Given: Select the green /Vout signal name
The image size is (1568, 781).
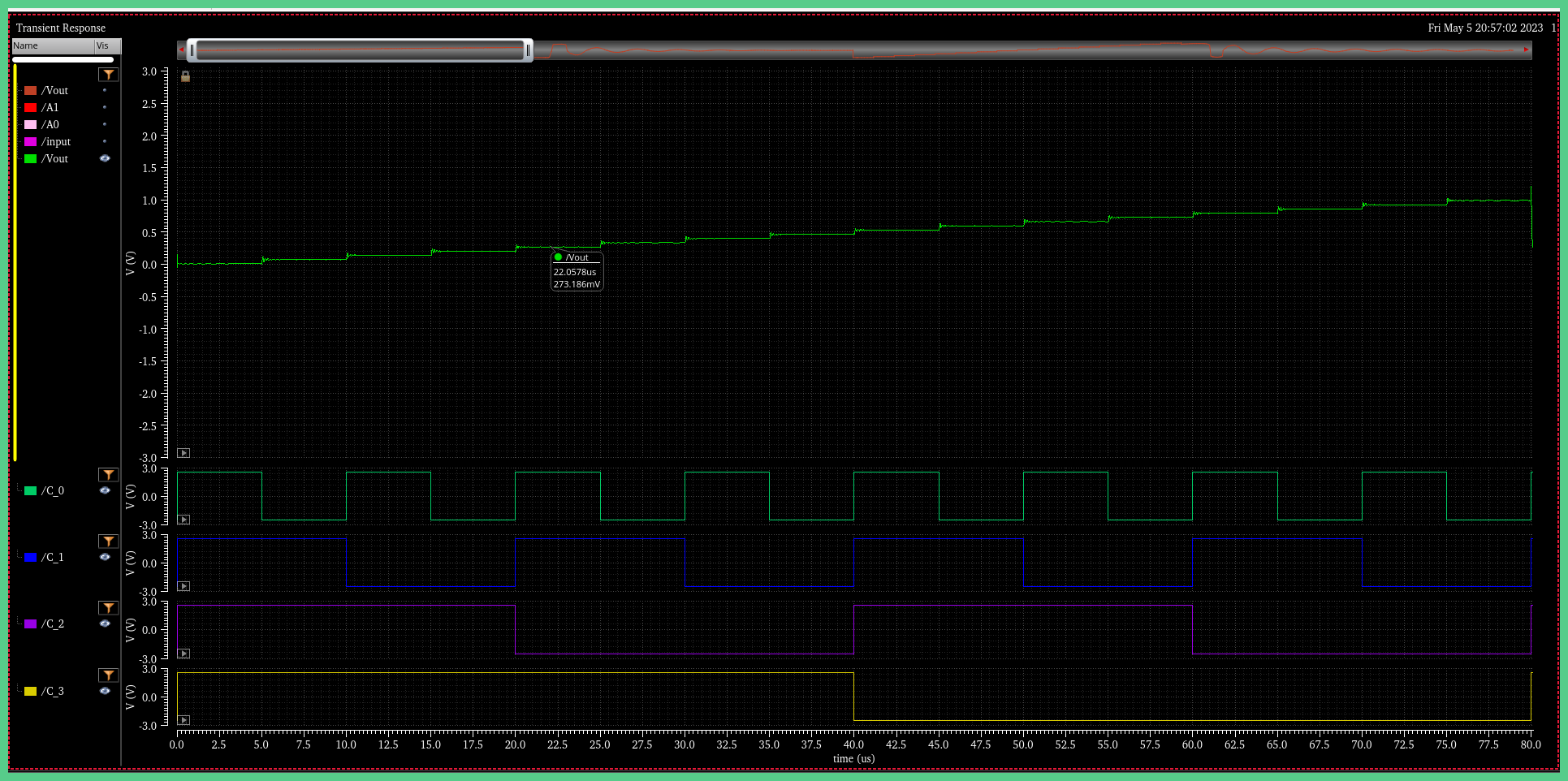Looking at the screenshot, I should click(x=55, y=158).
